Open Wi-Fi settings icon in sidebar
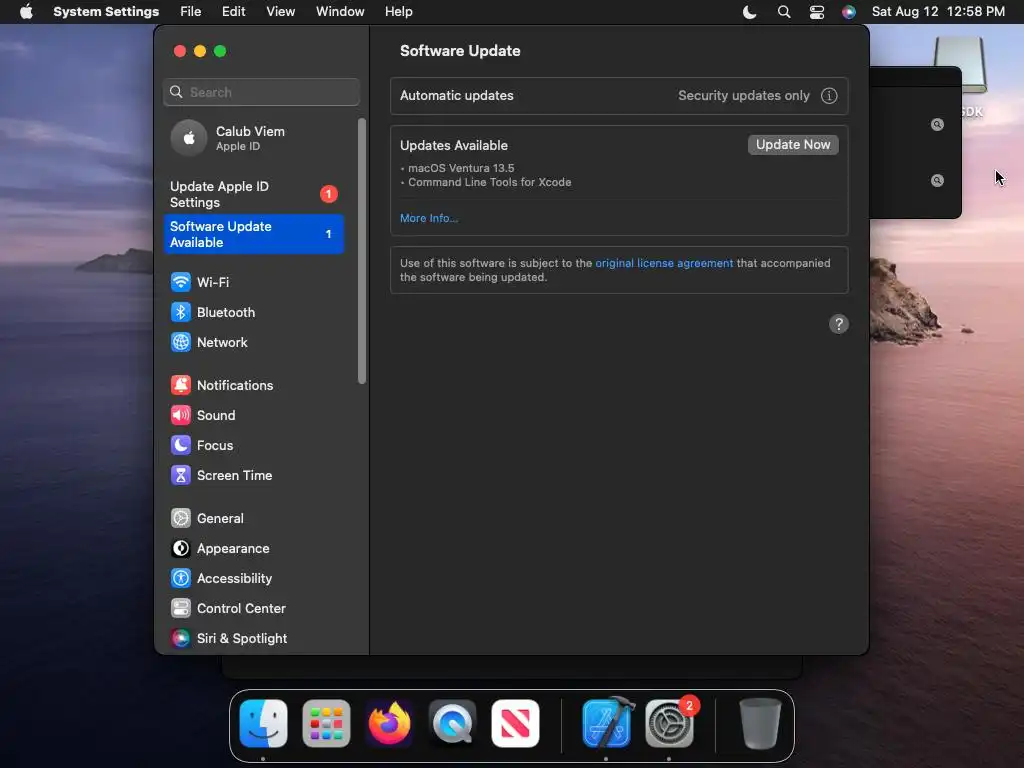1024x768 pixels. (x=181, y=282)
